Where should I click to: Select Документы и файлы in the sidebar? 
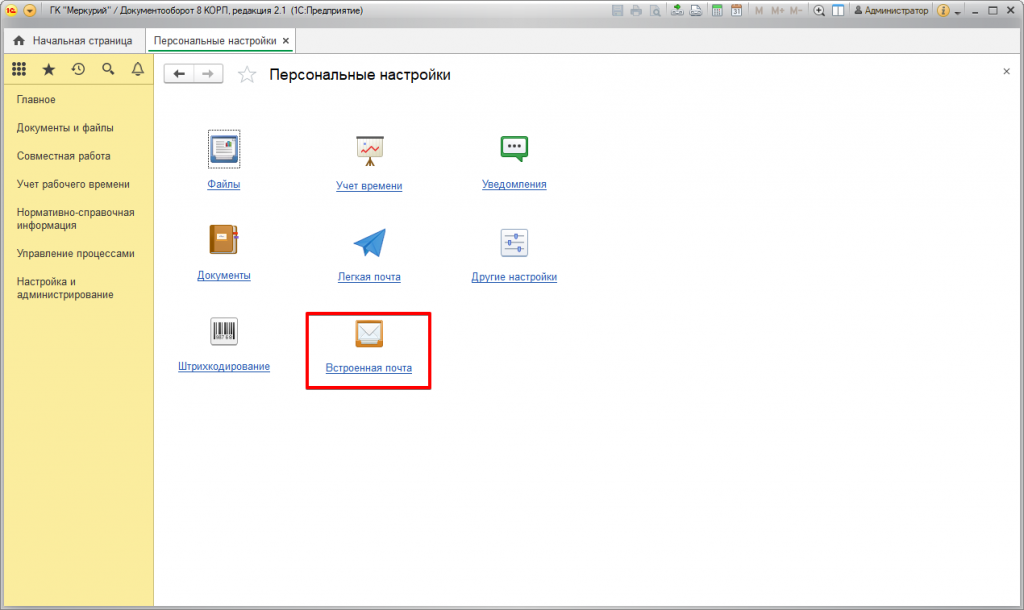(65, 128)
